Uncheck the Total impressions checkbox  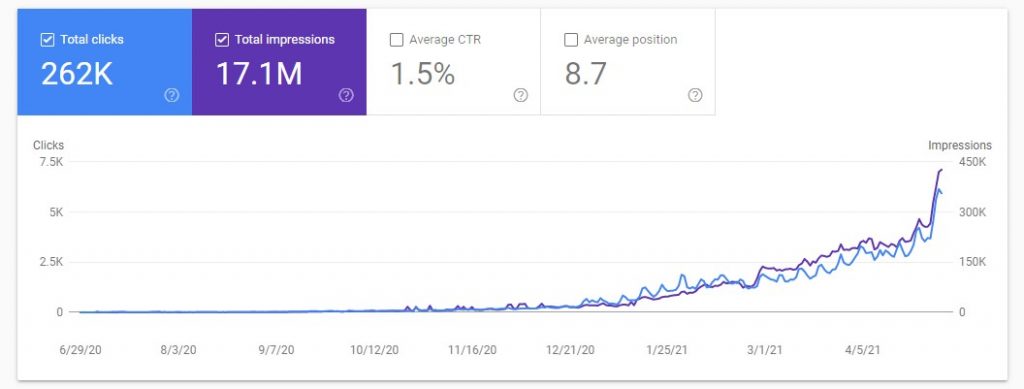pos(221,40)
